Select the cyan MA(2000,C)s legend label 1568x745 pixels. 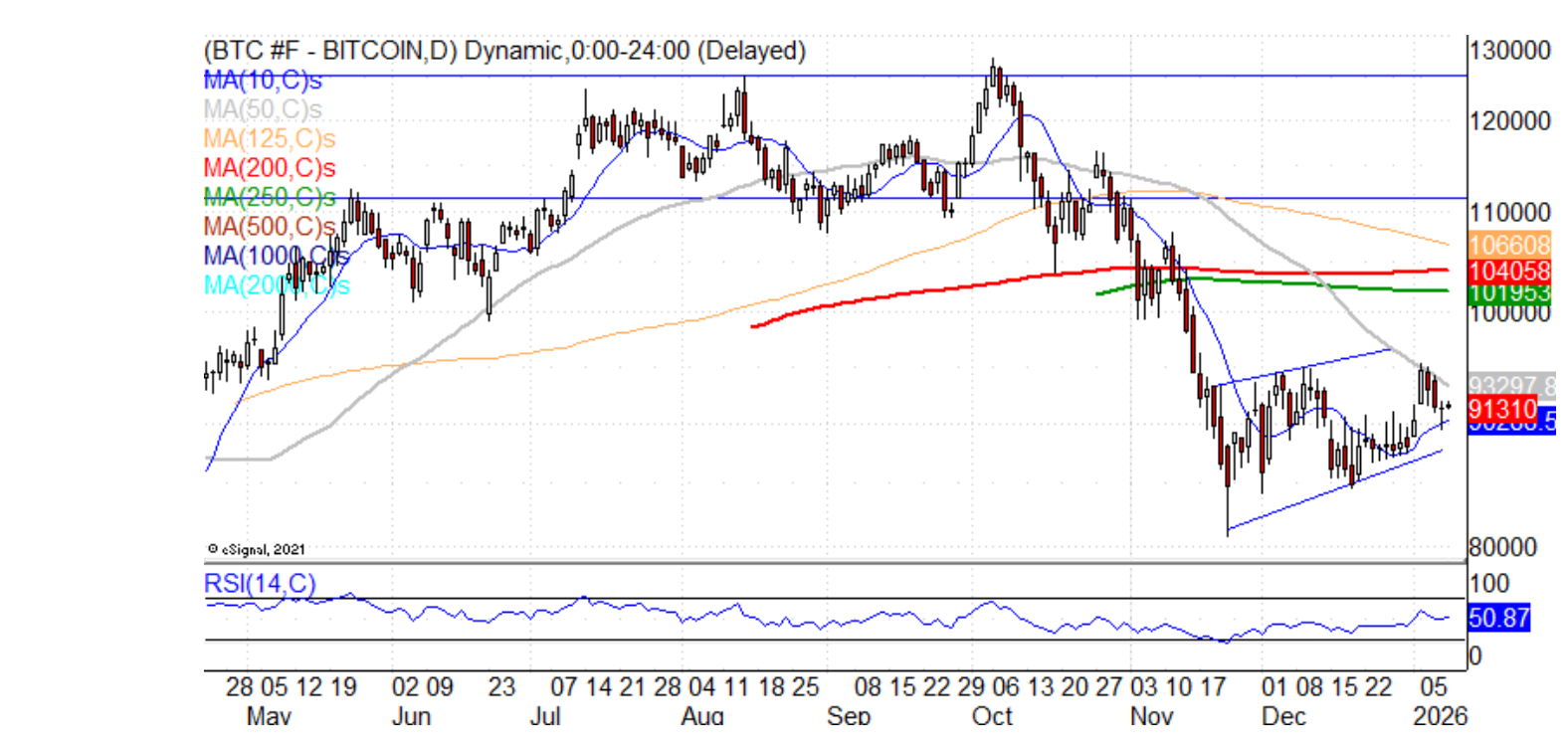(276, 285)
